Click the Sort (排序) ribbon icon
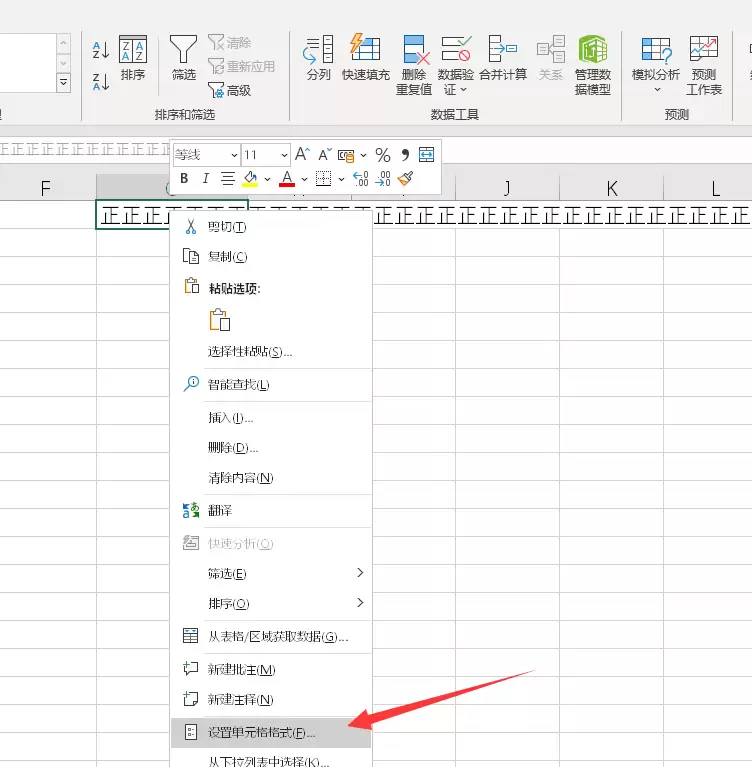752x767 pixels. pyautogui.click(x=132, y=59)
